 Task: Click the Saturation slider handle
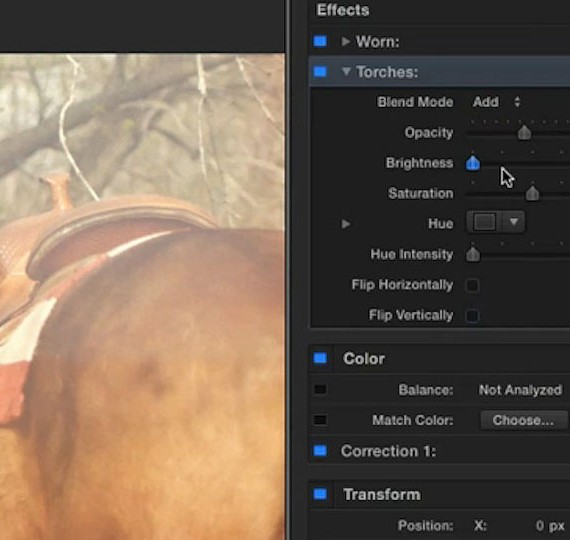[x=532, y=193]
